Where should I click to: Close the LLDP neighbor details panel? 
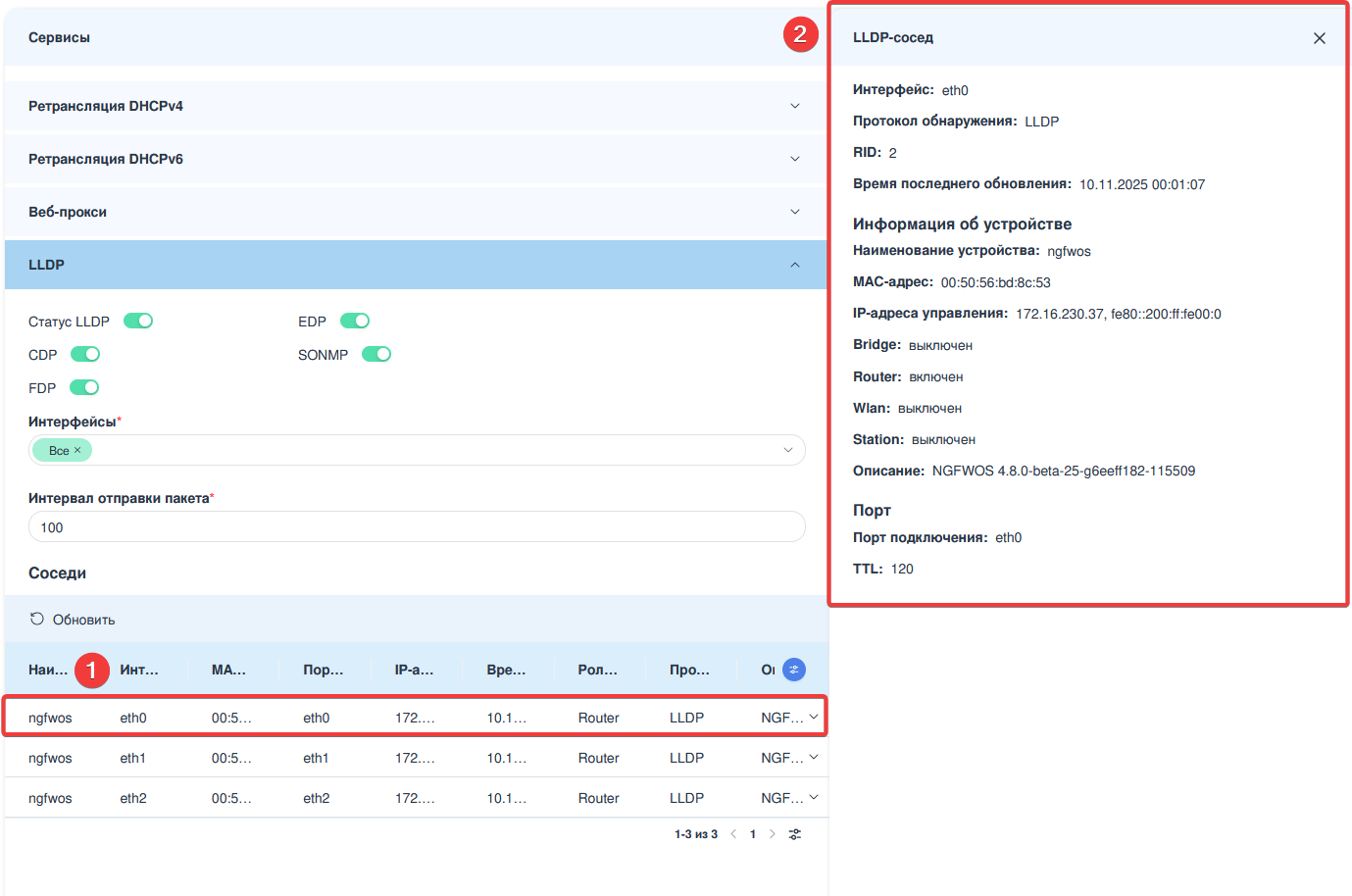click(1319, 38)
